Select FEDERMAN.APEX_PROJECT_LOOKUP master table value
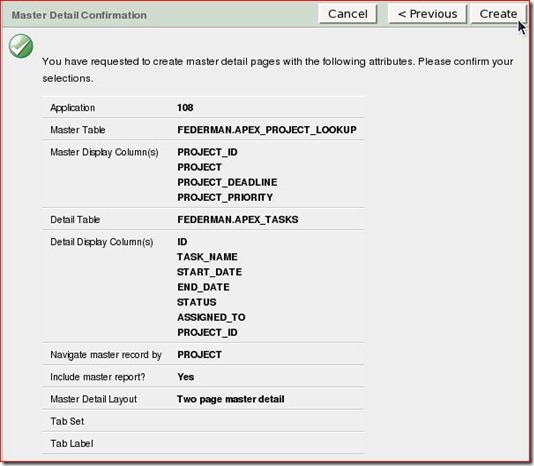The height and width of the screenshot is (466, 534). click(267, 130)
